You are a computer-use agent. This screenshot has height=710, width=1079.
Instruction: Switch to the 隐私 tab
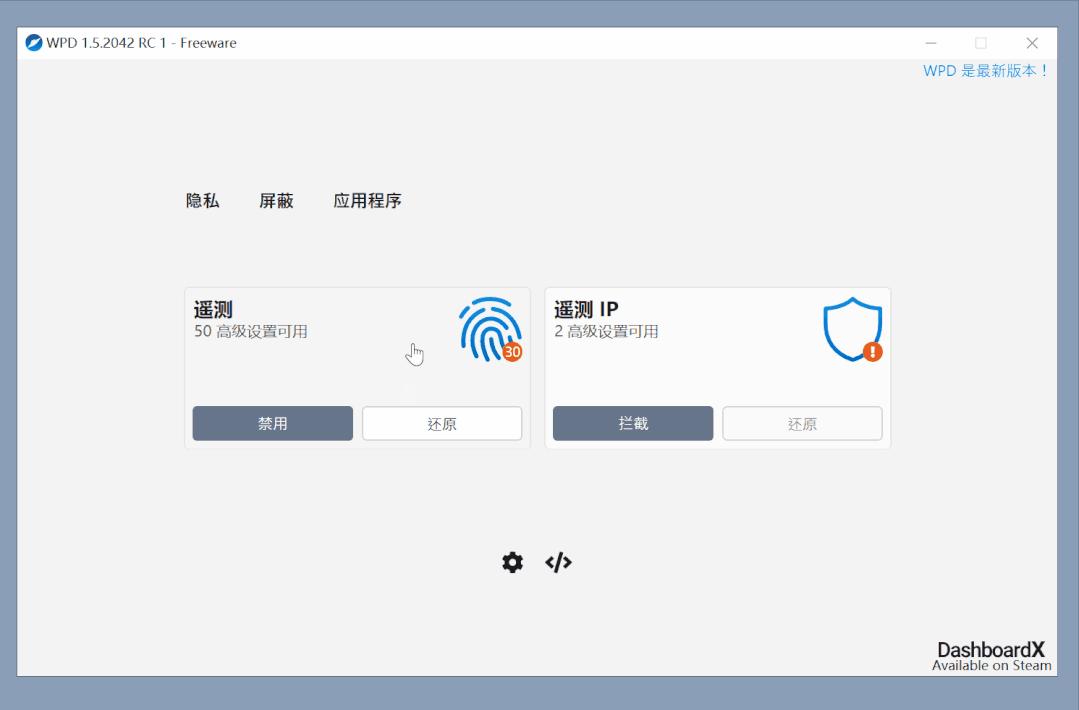tap(202, 200)
